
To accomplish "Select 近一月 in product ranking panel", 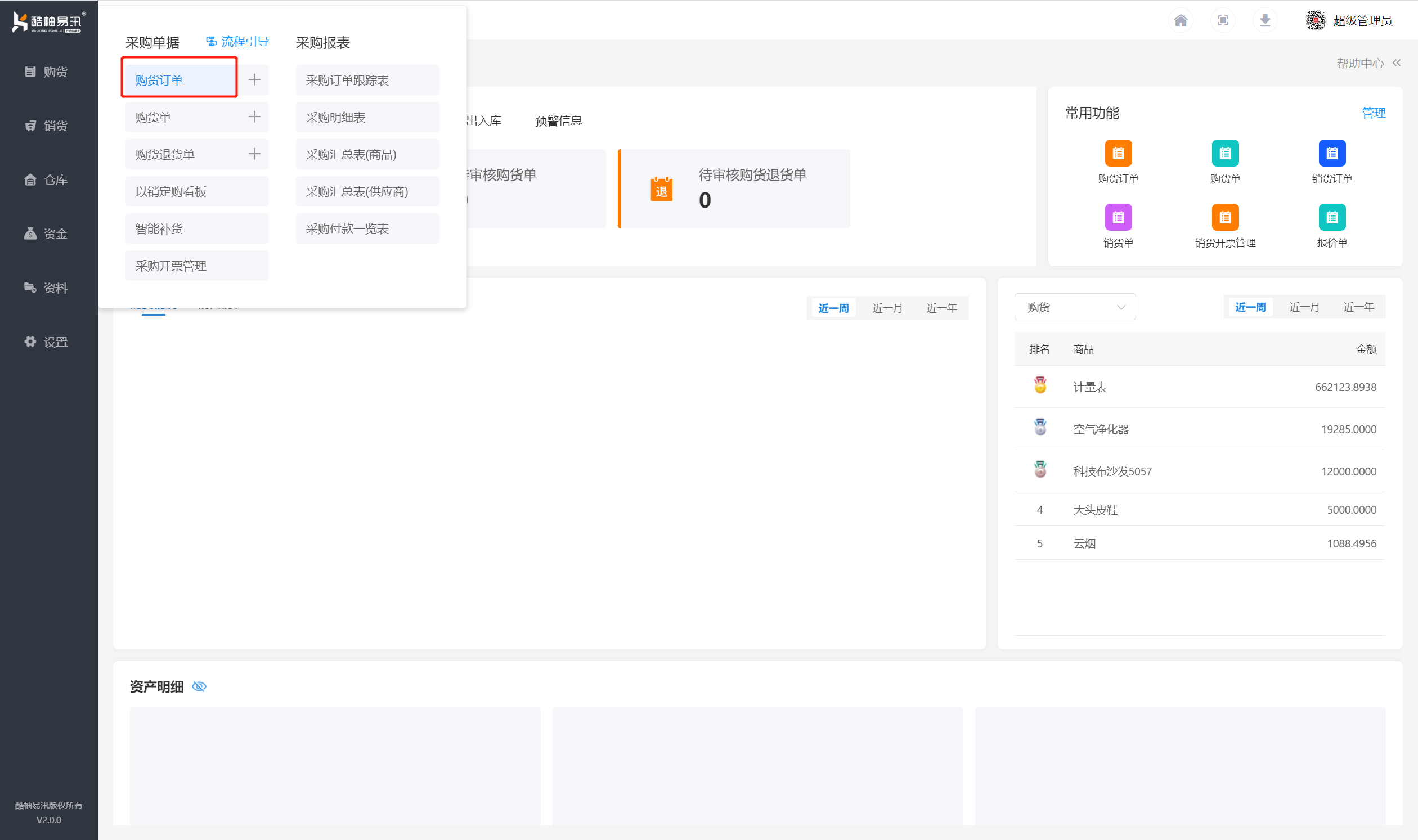I will (x=1304, y=307).
